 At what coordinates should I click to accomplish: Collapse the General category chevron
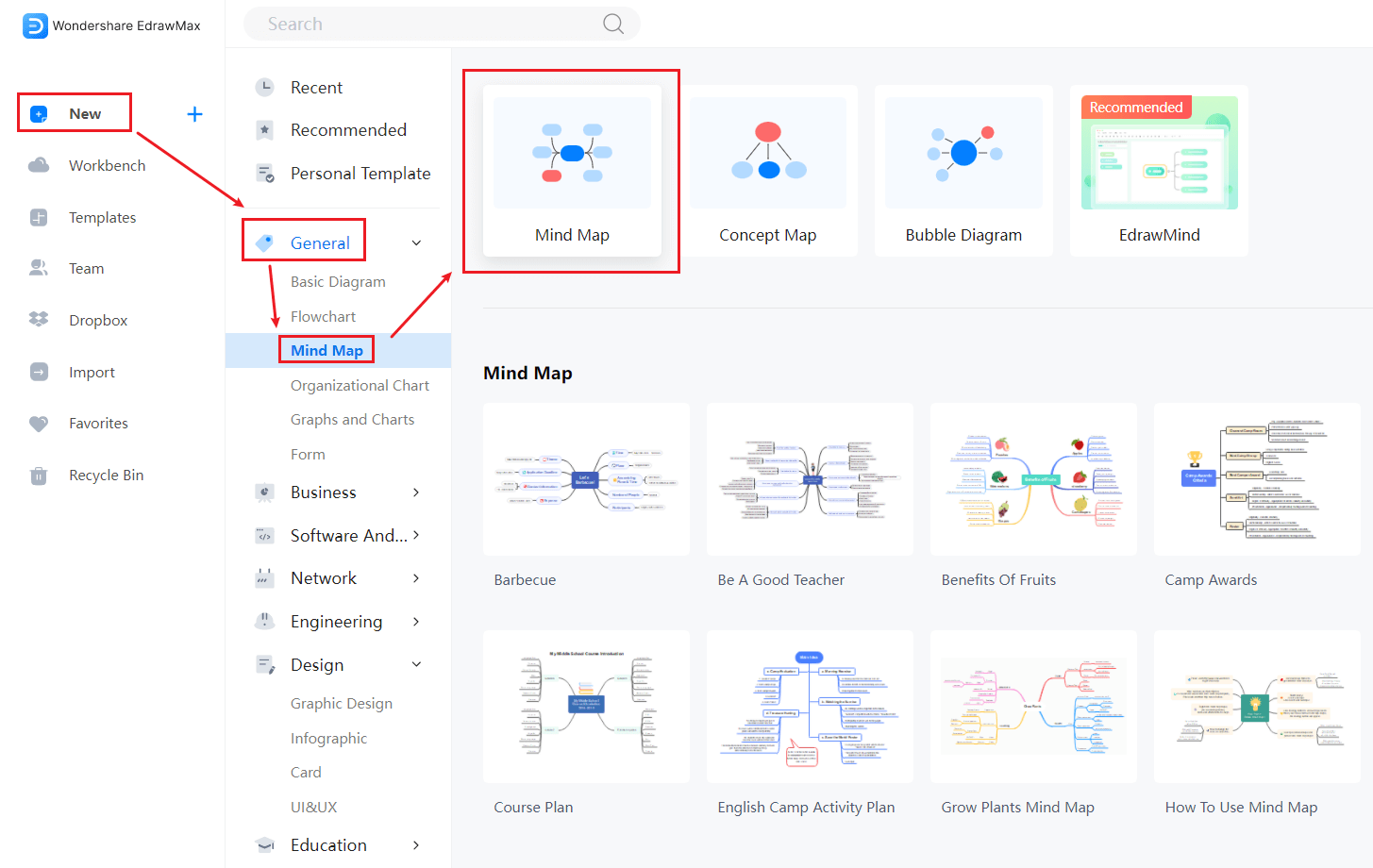[x=416, y=242]
